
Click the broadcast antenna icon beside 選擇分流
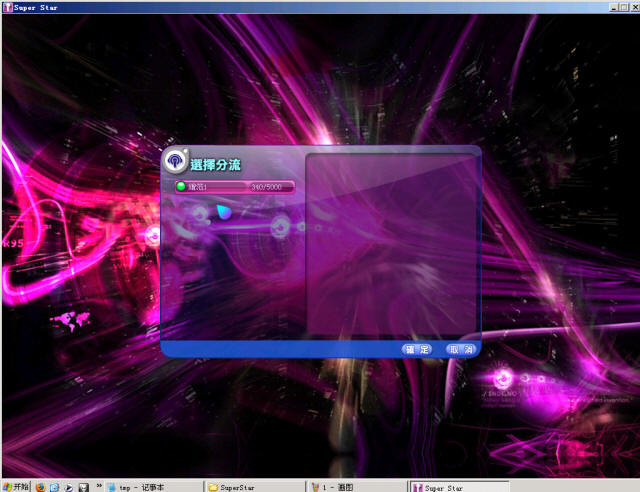[176, 161]
